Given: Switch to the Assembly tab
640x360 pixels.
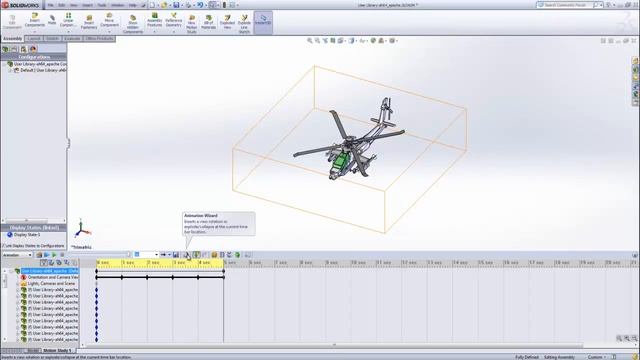Looking at the screenshot, I should [x=12, y=39].
